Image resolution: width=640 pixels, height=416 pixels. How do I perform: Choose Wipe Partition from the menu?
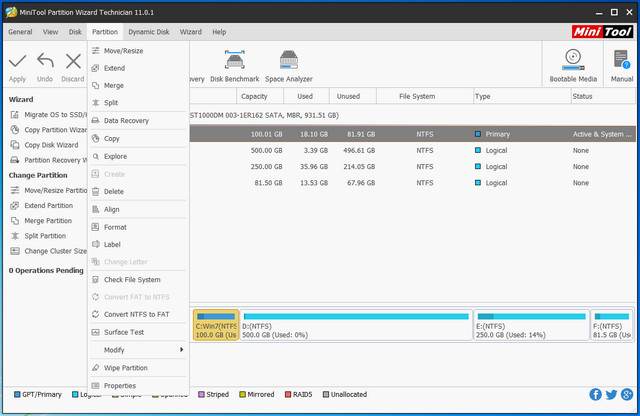138,368
